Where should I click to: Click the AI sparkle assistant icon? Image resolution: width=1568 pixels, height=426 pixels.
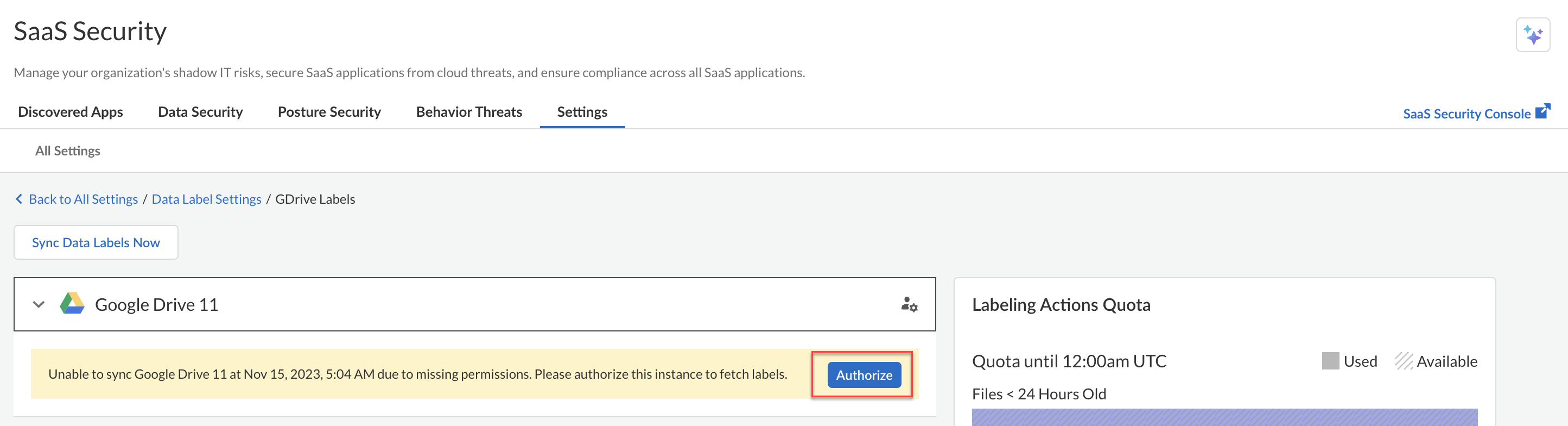[x=1532, y=35]
